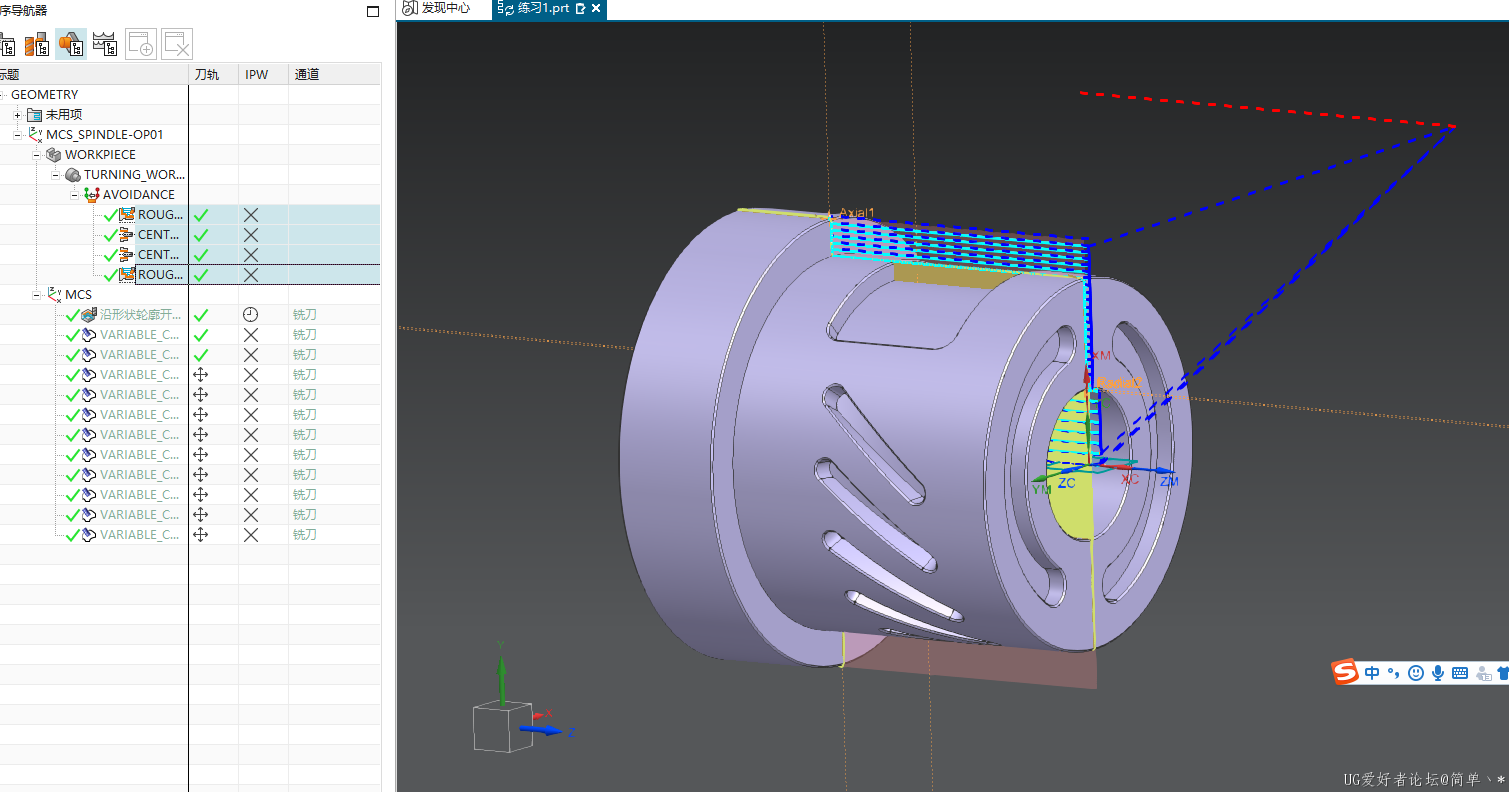Viewport: 1509px width, 792px height.
Task: Collapse the WORKPIECE node
Action: pyautogui.click(x=36, y=155)
